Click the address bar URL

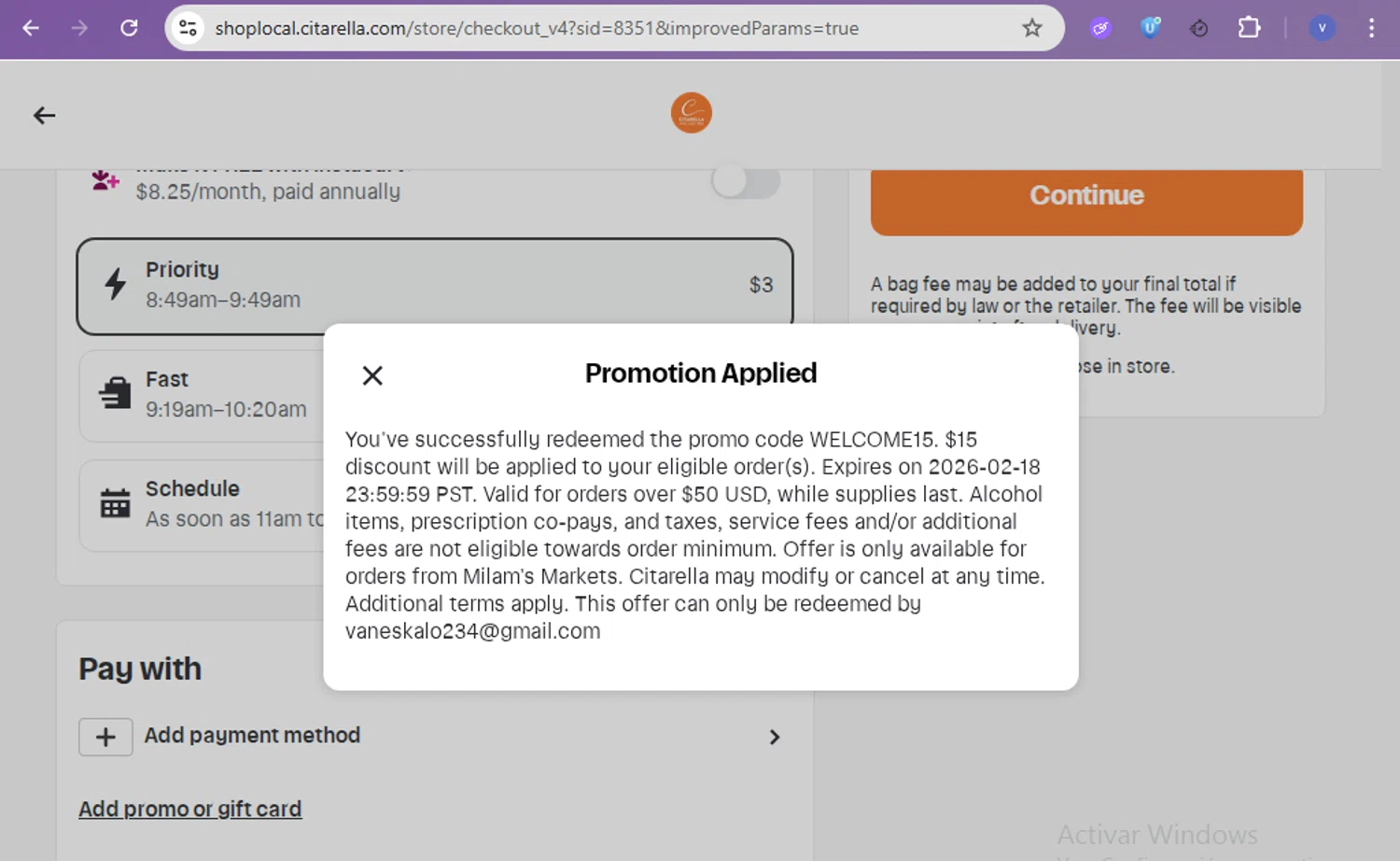point(537,28)
